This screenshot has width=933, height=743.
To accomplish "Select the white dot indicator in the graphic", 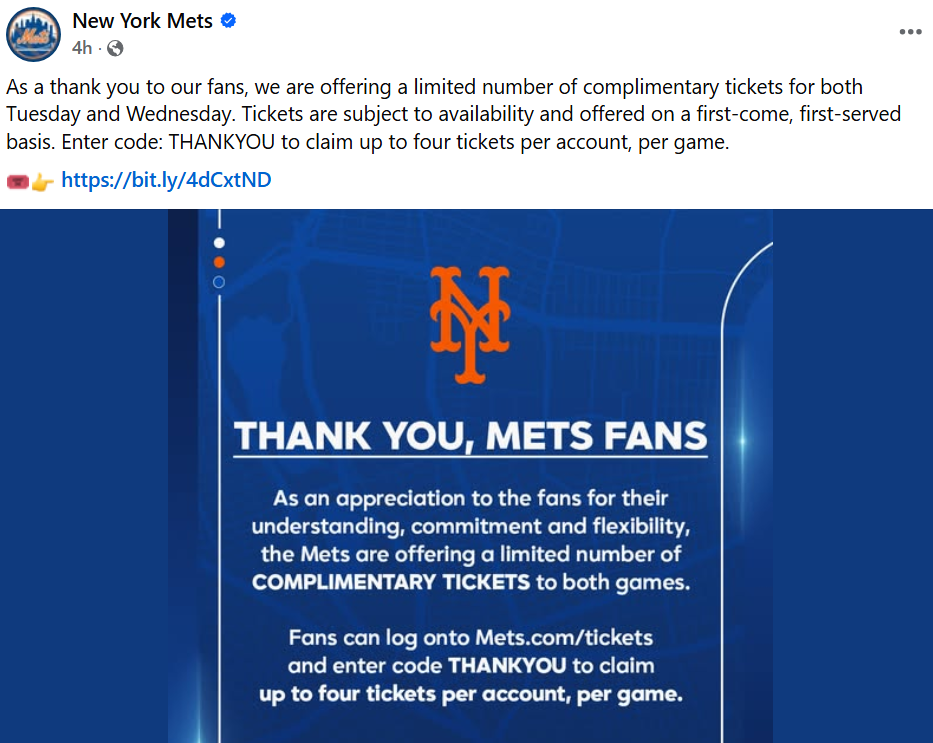I will tap(219, 243).
